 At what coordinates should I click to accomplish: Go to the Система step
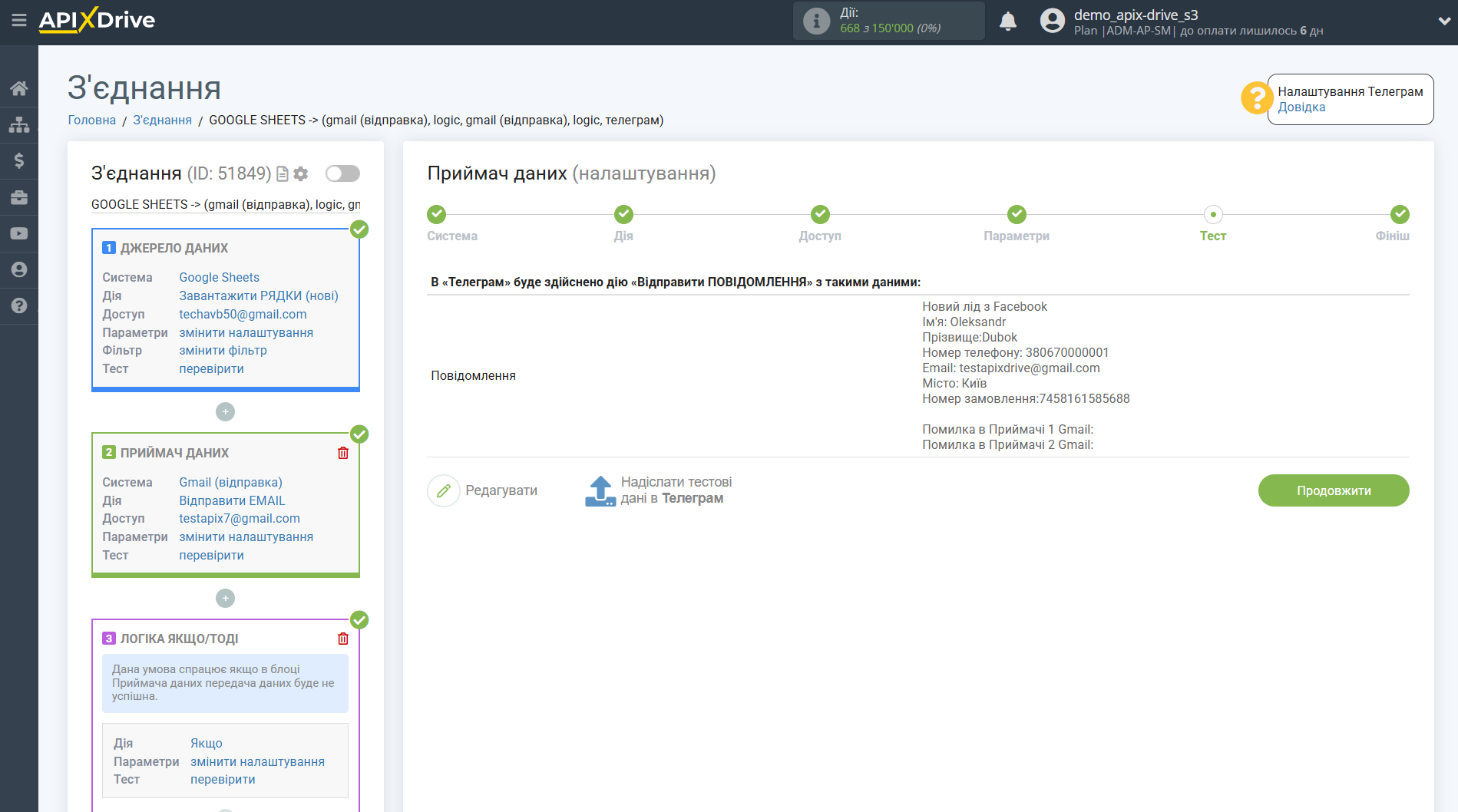point(436,214)
